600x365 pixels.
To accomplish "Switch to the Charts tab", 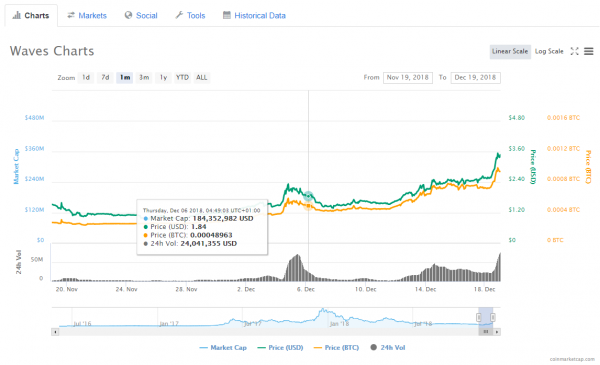I will coord(31,16).
